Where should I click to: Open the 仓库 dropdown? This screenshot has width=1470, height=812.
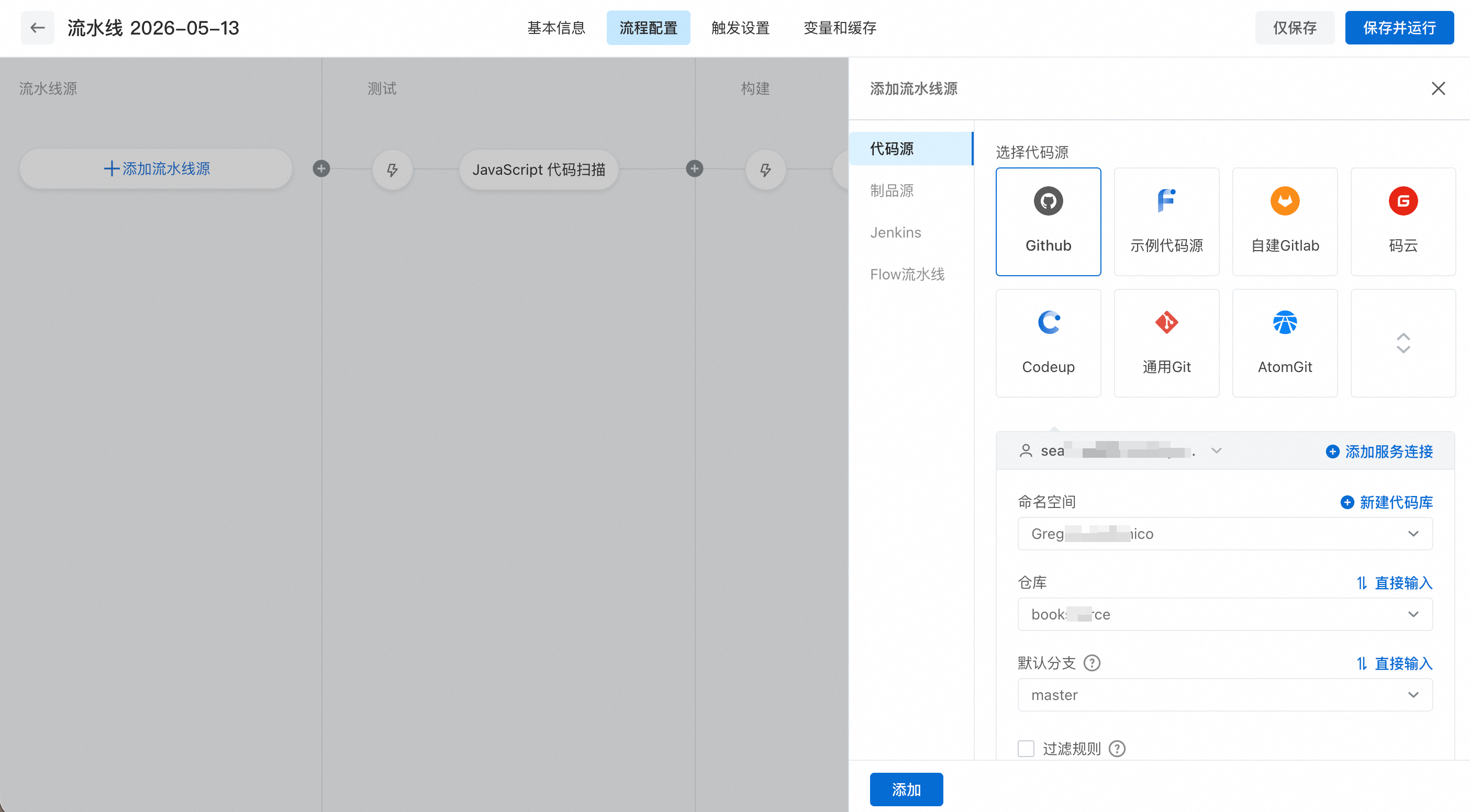[1225, 614]
